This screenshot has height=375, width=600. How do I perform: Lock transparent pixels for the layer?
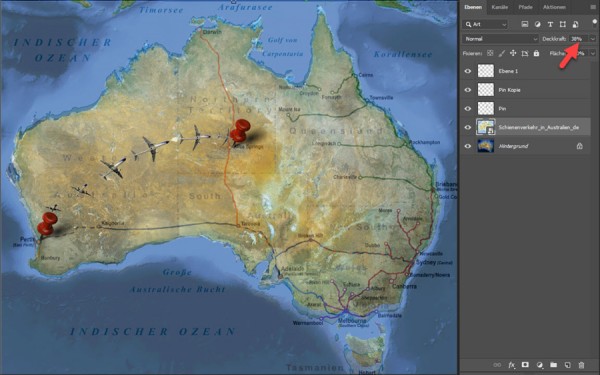pos(490,54)
